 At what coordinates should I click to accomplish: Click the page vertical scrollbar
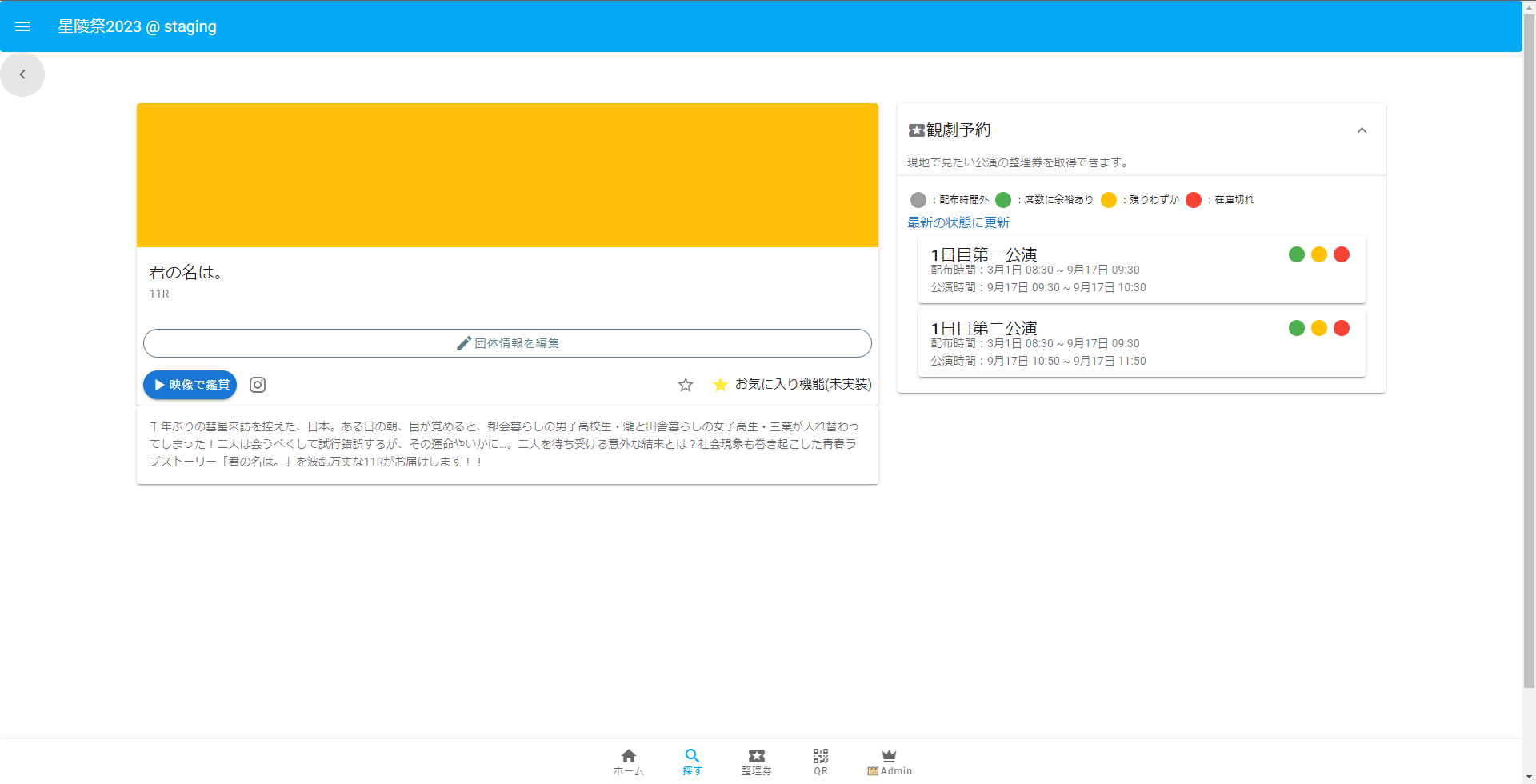1529,350
